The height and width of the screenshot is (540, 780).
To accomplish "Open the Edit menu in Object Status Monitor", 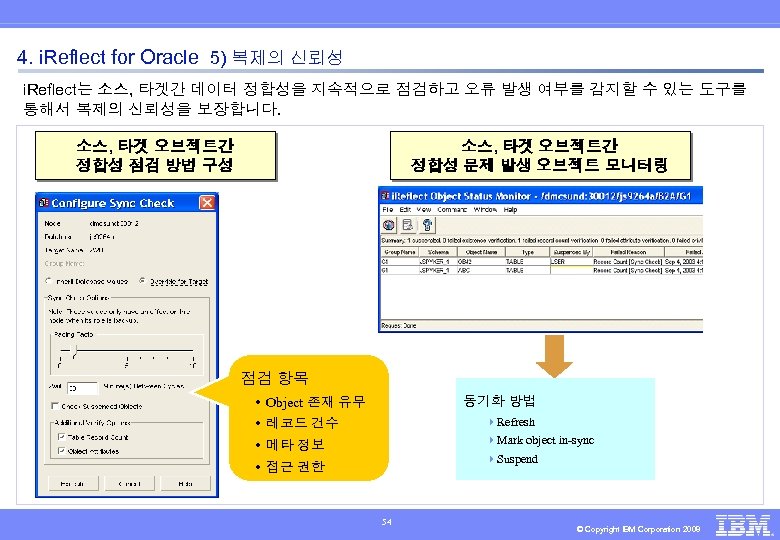I will [x=405, y=209].
